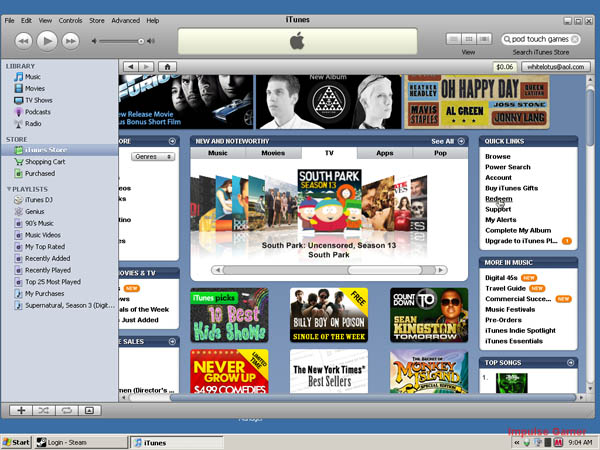
Task: Click the Power Search quick link
Action: pos(508,167)
